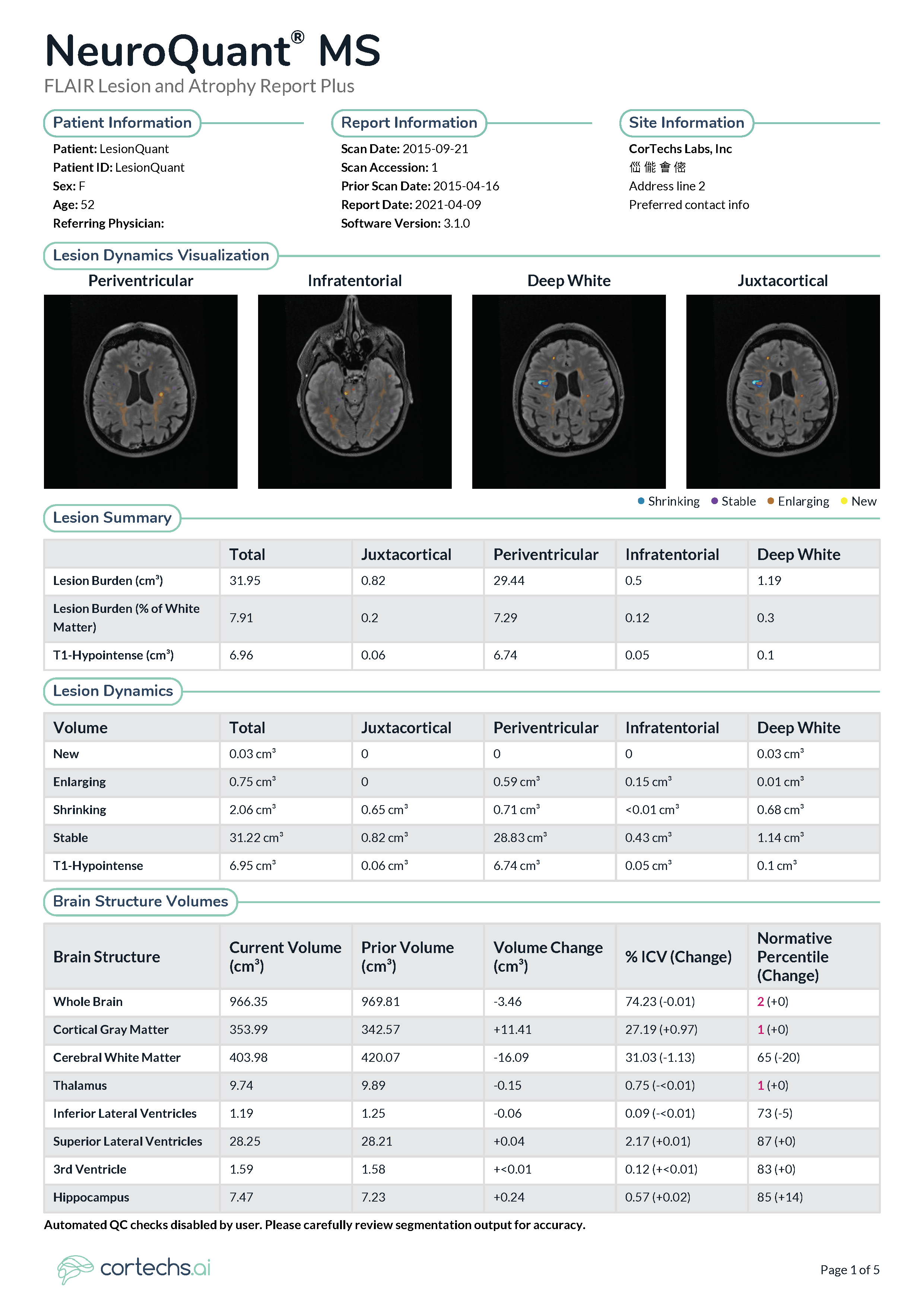Click total lesion burden value 31.95

point(245,580)
